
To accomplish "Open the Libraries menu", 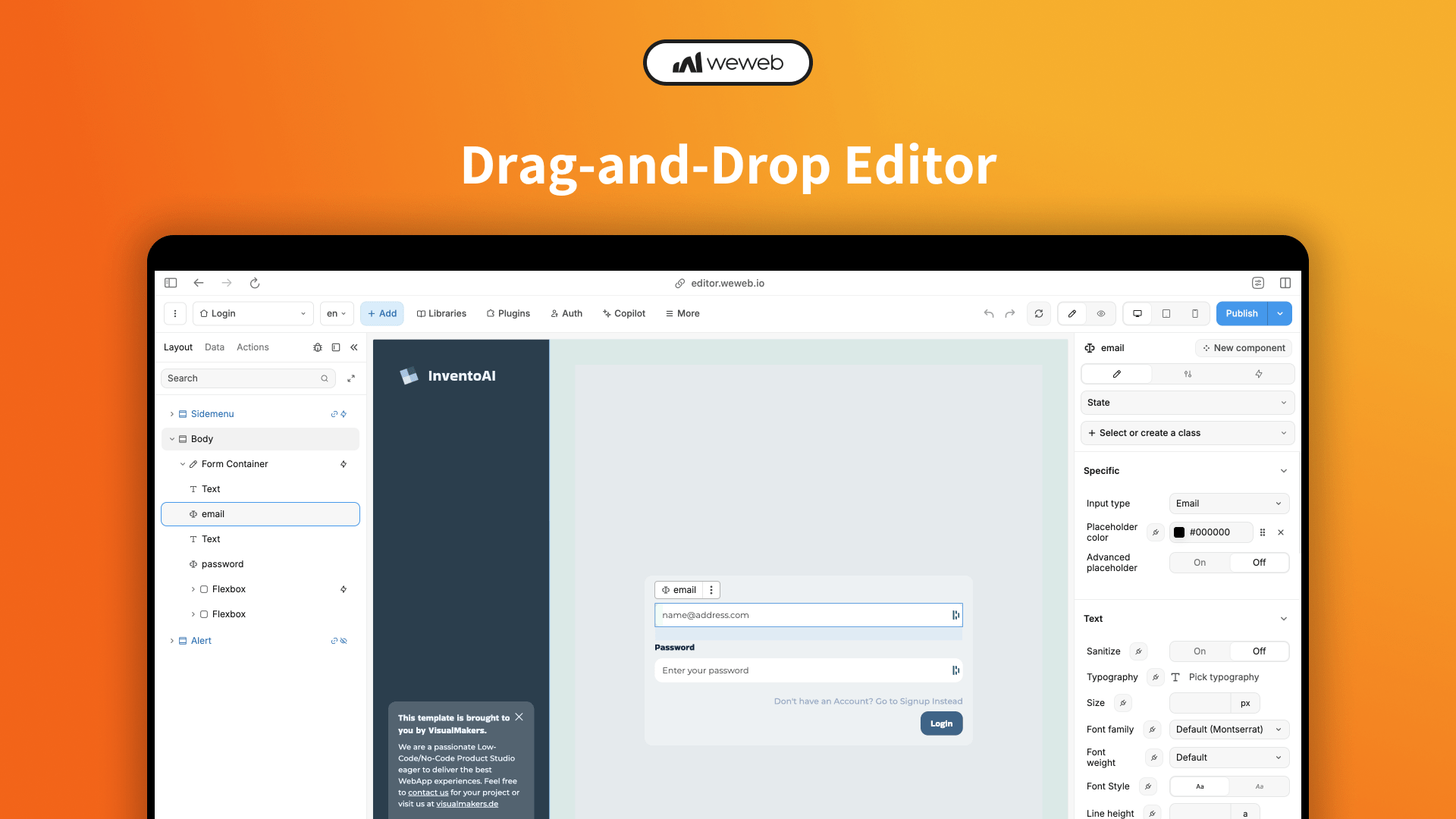I will pos(441,313).
